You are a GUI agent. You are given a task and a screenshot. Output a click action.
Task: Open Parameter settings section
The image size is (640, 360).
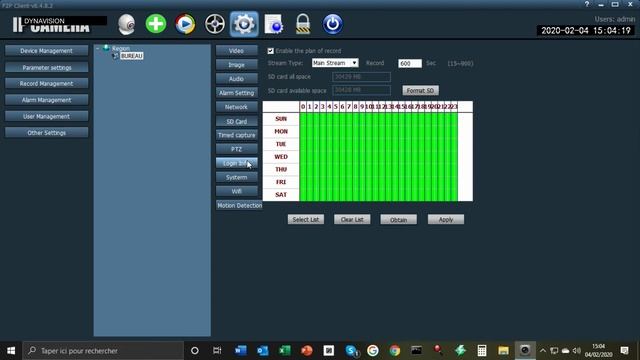[x=47, y=67]
